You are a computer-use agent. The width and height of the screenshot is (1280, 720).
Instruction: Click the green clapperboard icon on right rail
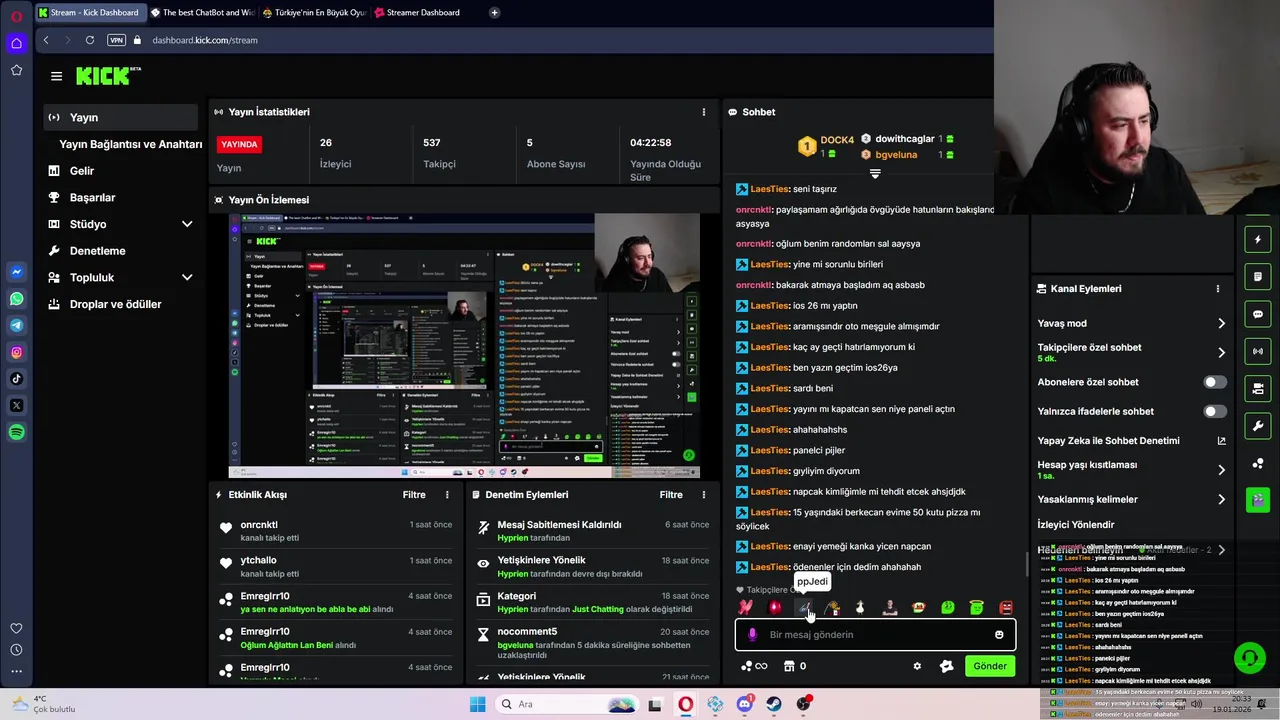click(x=1258, y=499)
